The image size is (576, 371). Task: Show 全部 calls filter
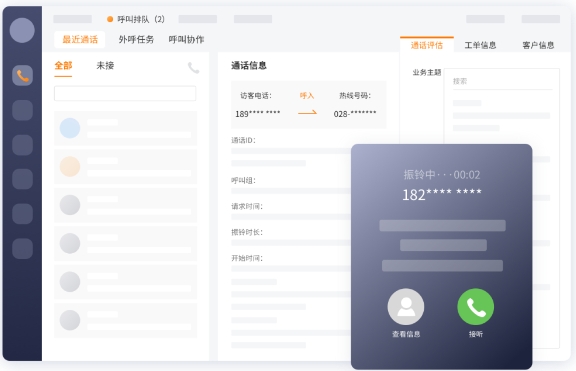pyautogui.click(x=63, y=66)
